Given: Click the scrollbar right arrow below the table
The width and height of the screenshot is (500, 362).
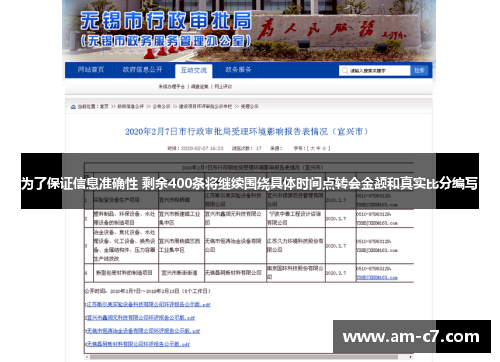Looking at the screenshot, I should pyautogui.click(x=411, y=357).
